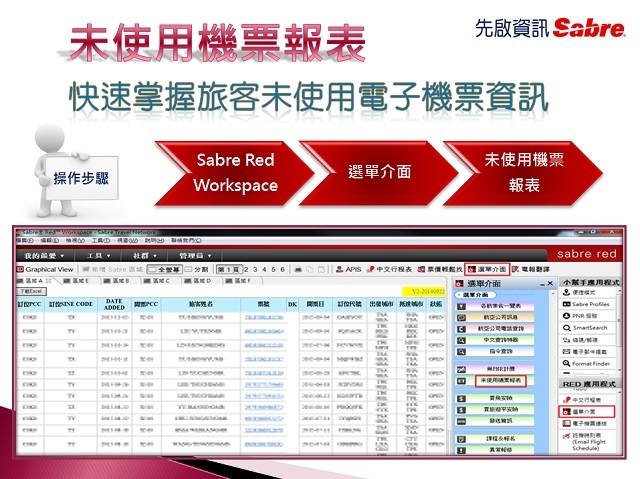Screen dimensions: 640x479
Task: Open 無PNR計價 in 選單介面 panel
Action: 495,369
